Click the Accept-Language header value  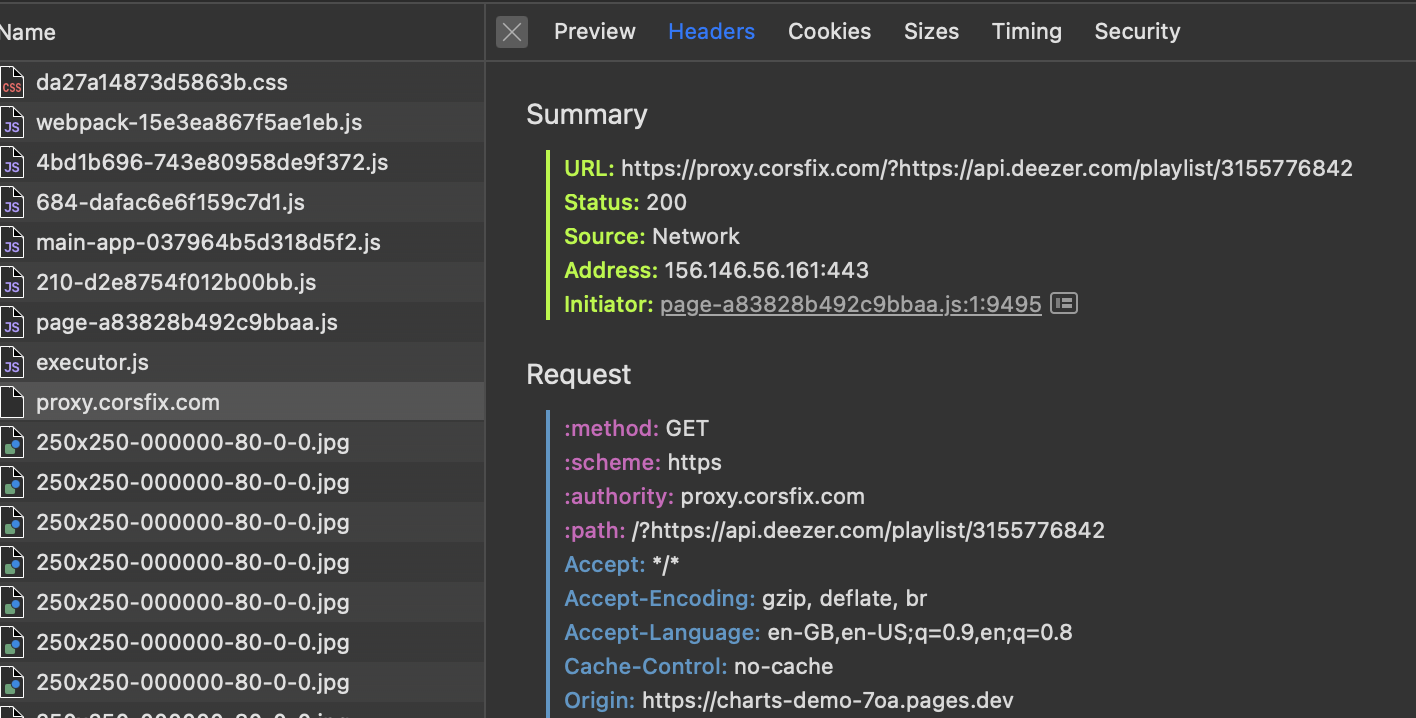(920, 632)
